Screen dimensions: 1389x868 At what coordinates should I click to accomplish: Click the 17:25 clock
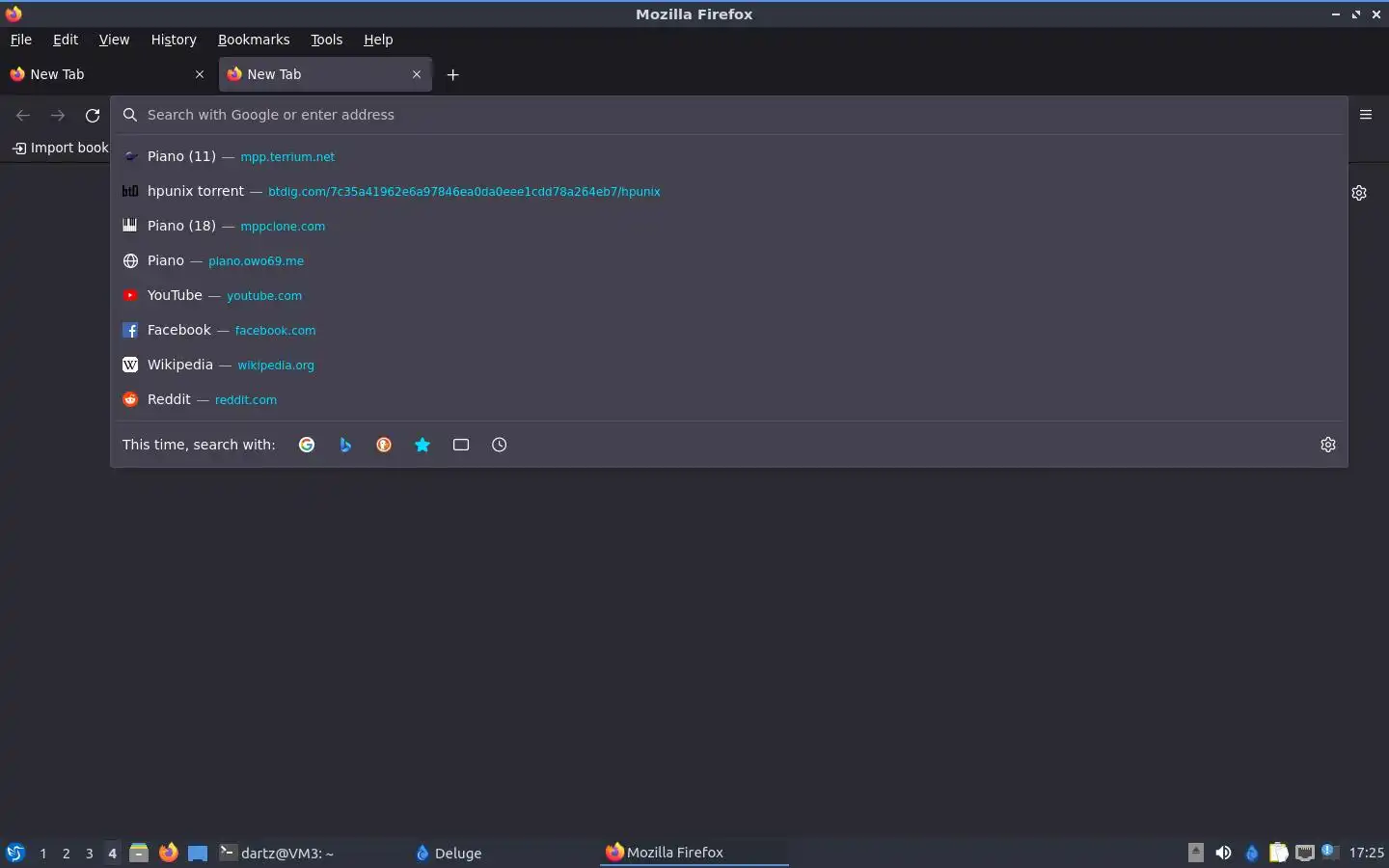pos(1366,853)
